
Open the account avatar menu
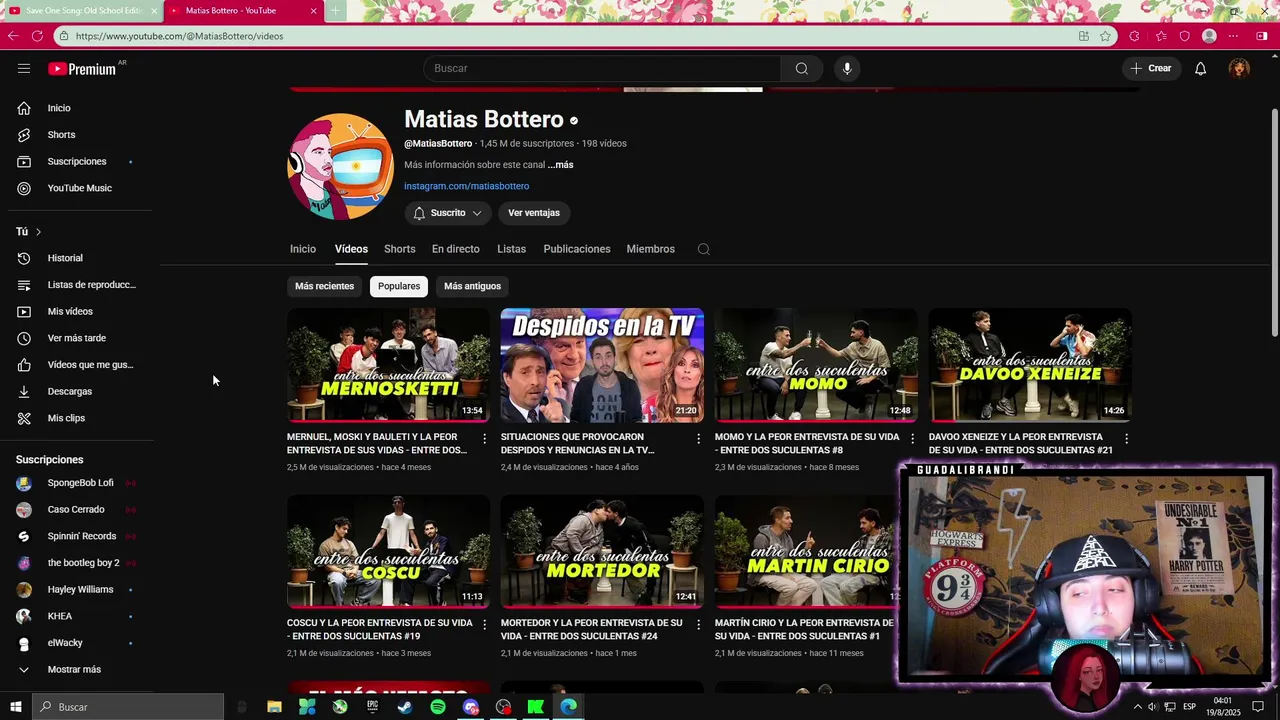point(1239,68)
